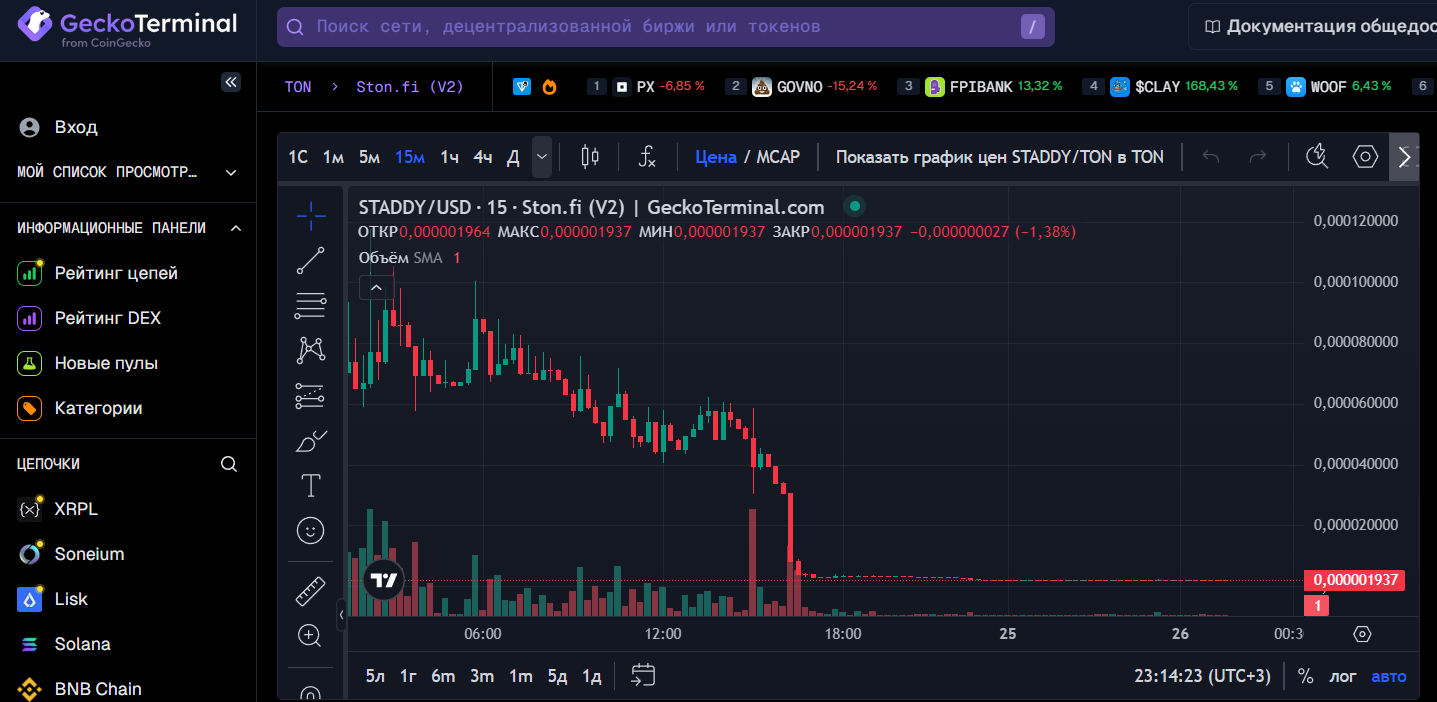Collapse the left sidebar with double chevron

231,82
